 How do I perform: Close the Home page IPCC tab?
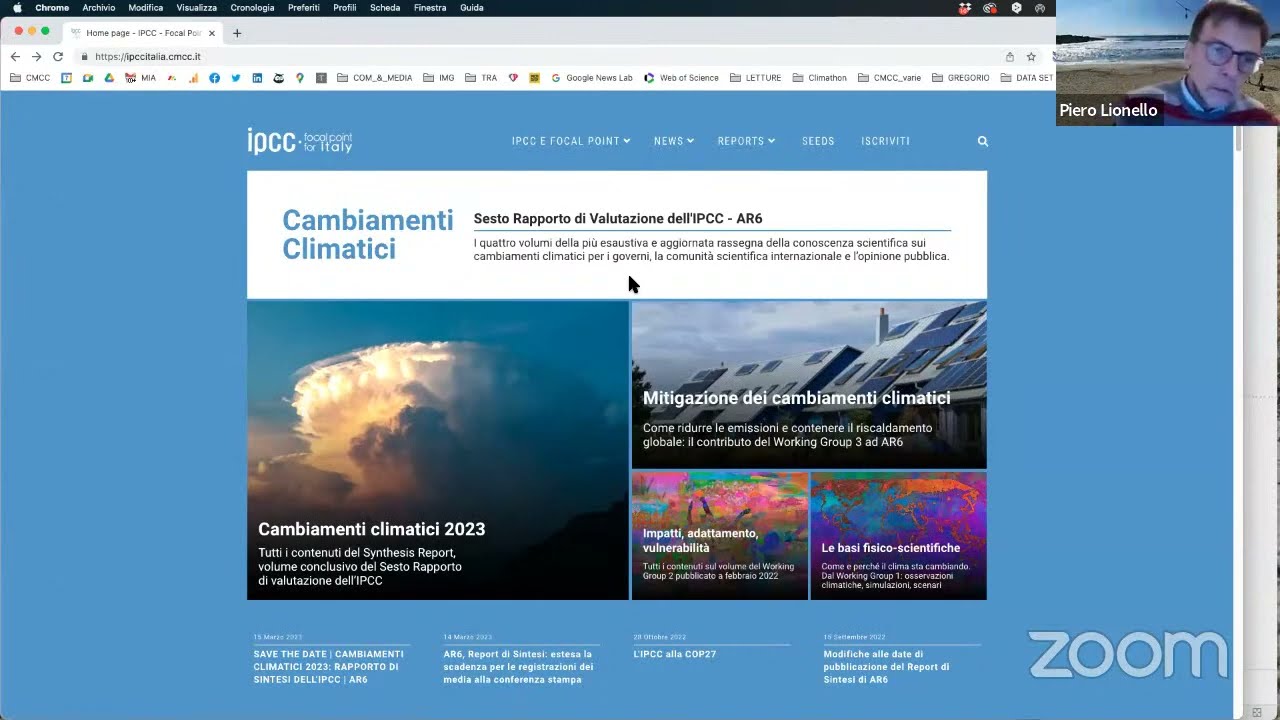212,33
